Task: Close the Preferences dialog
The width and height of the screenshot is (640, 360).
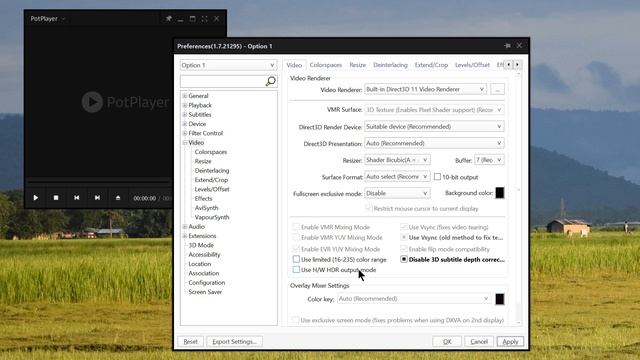Action: click(x=519, y=46)
